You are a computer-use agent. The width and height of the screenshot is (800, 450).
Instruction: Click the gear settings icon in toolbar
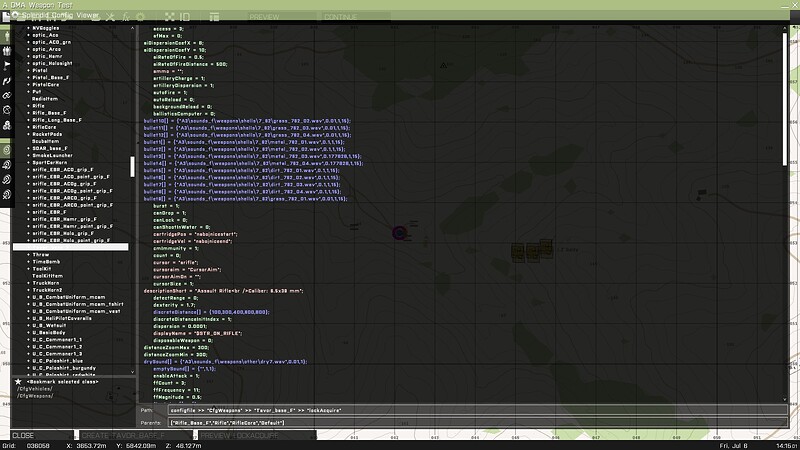click(140, 18)
